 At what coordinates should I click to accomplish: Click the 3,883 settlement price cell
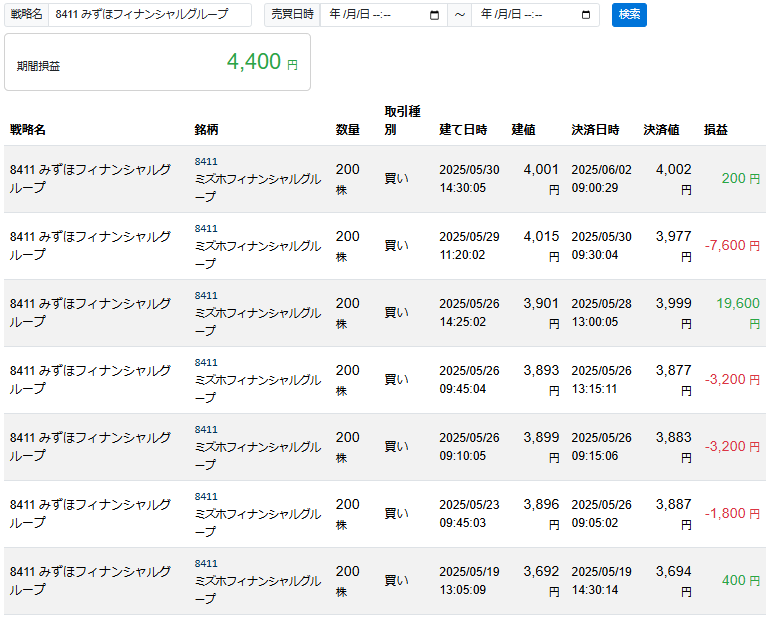(x=673, y=447)
